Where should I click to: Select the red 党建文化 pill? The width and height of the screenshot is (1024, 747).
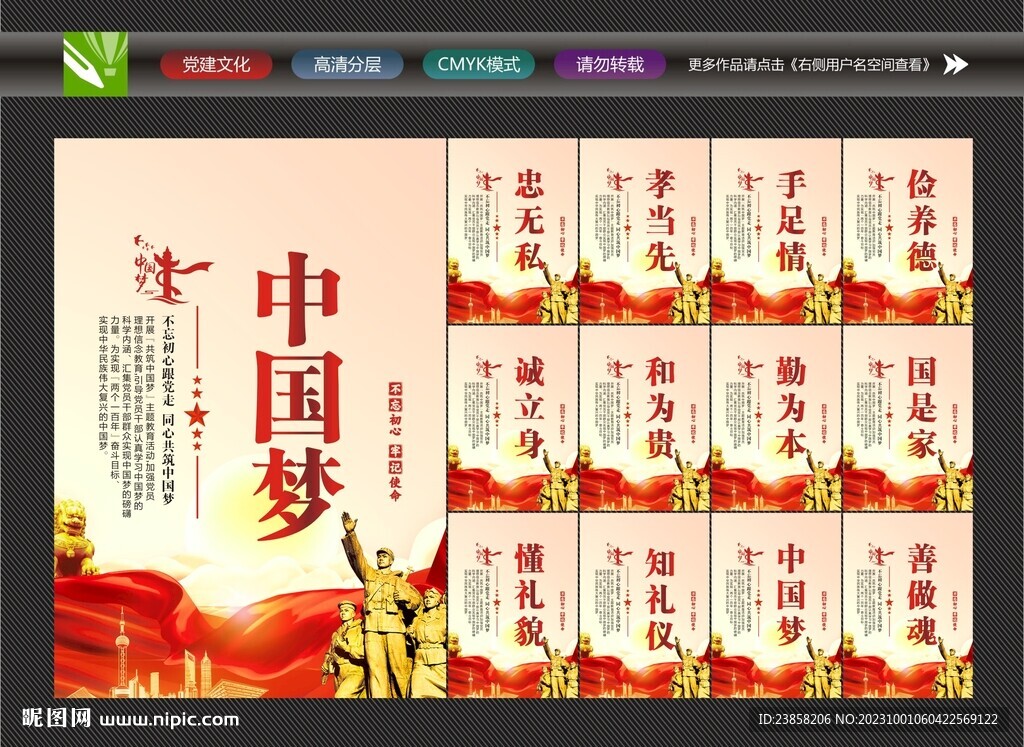point(216,65)
